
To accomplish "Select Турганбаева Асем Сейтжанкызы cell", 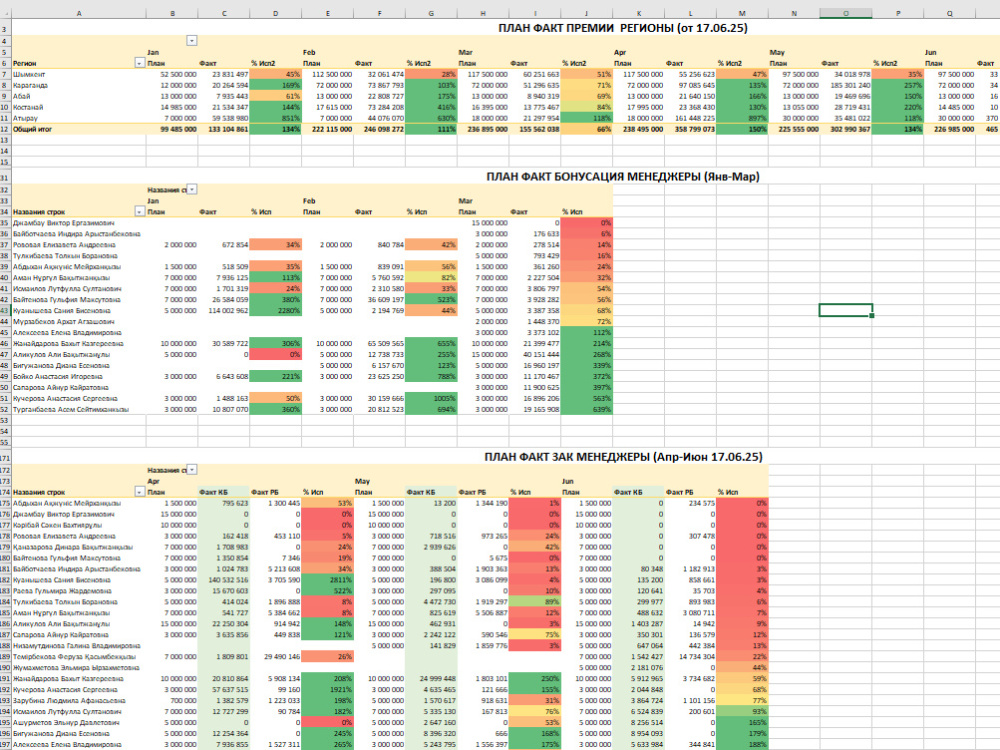I will pyautogui.click(x=79, y=409).
